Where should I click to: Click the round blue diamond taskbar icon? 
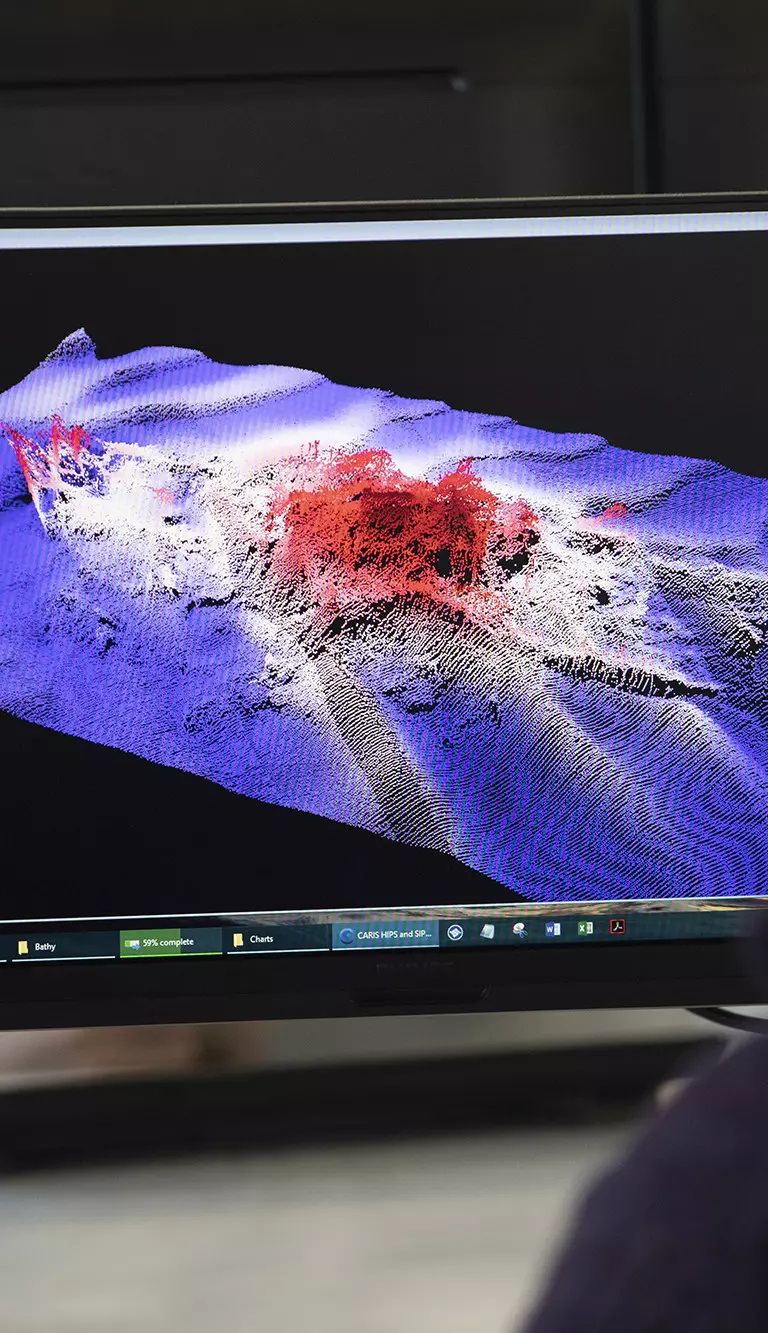pos(455,932)
